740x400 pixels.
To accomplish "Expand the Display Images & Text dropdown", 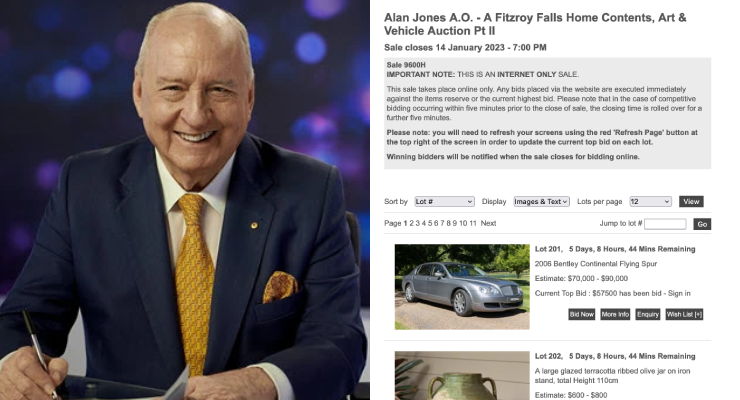I will click(541, 201).
